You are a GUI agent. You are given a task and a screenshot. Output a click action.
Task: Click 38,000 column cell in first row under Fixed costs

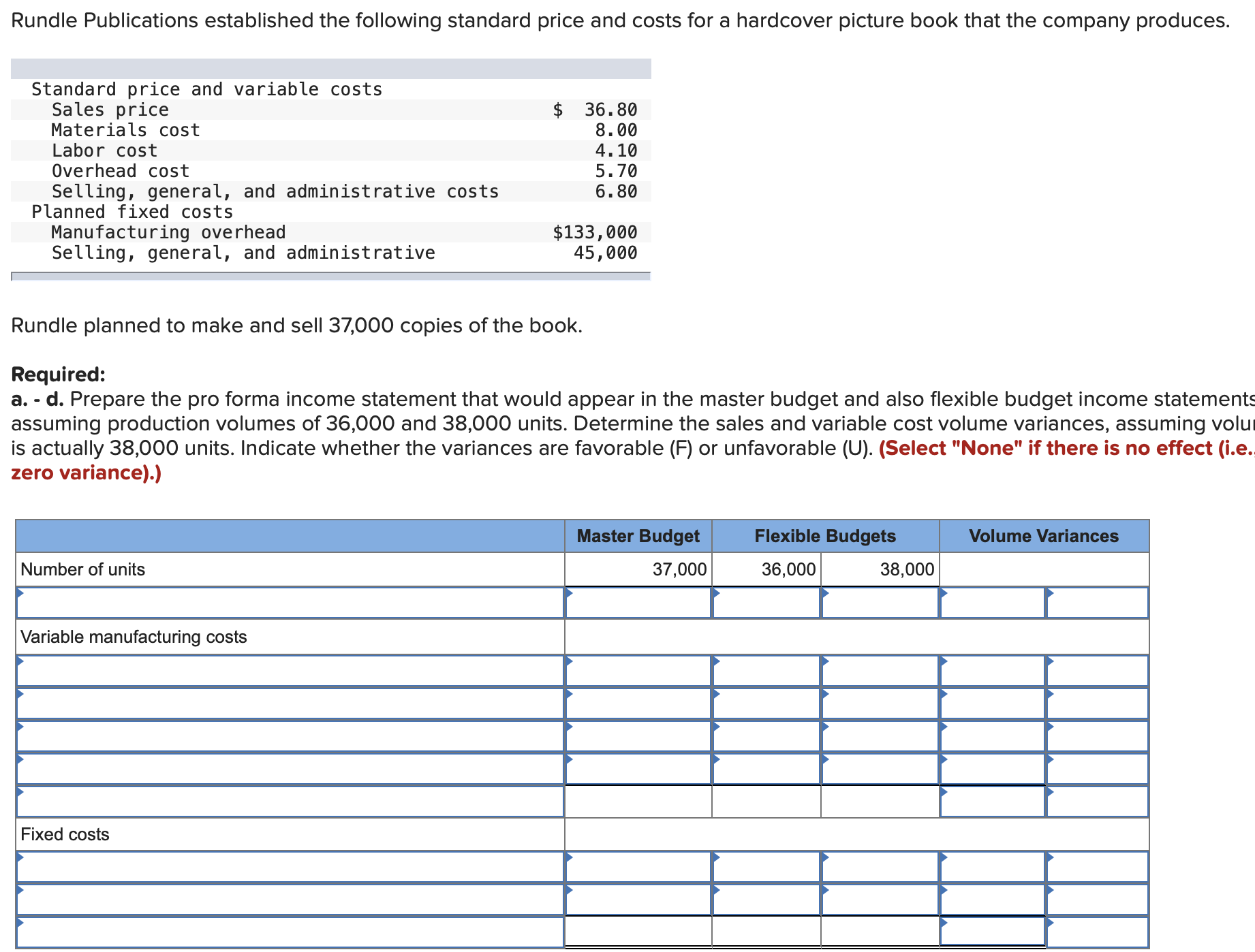880,867
